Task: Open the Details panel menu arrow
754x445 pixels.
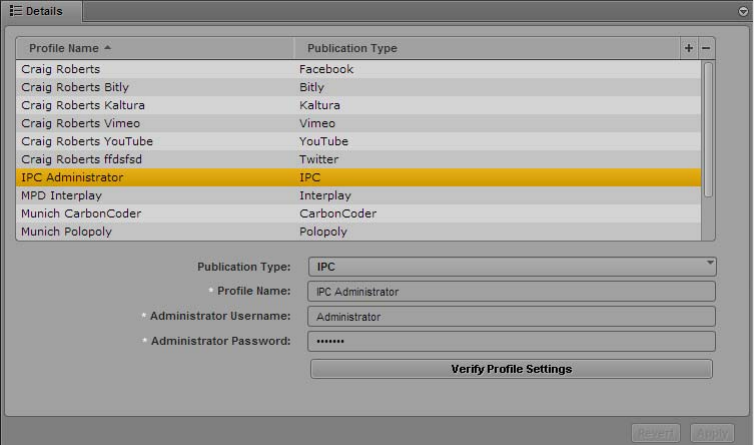Action: coord(743,11)
